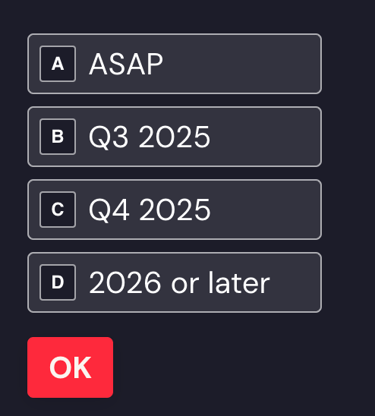Click the "B" key badge
The width and height of the screenshot is (375, 416).
[x=58, y=137]
